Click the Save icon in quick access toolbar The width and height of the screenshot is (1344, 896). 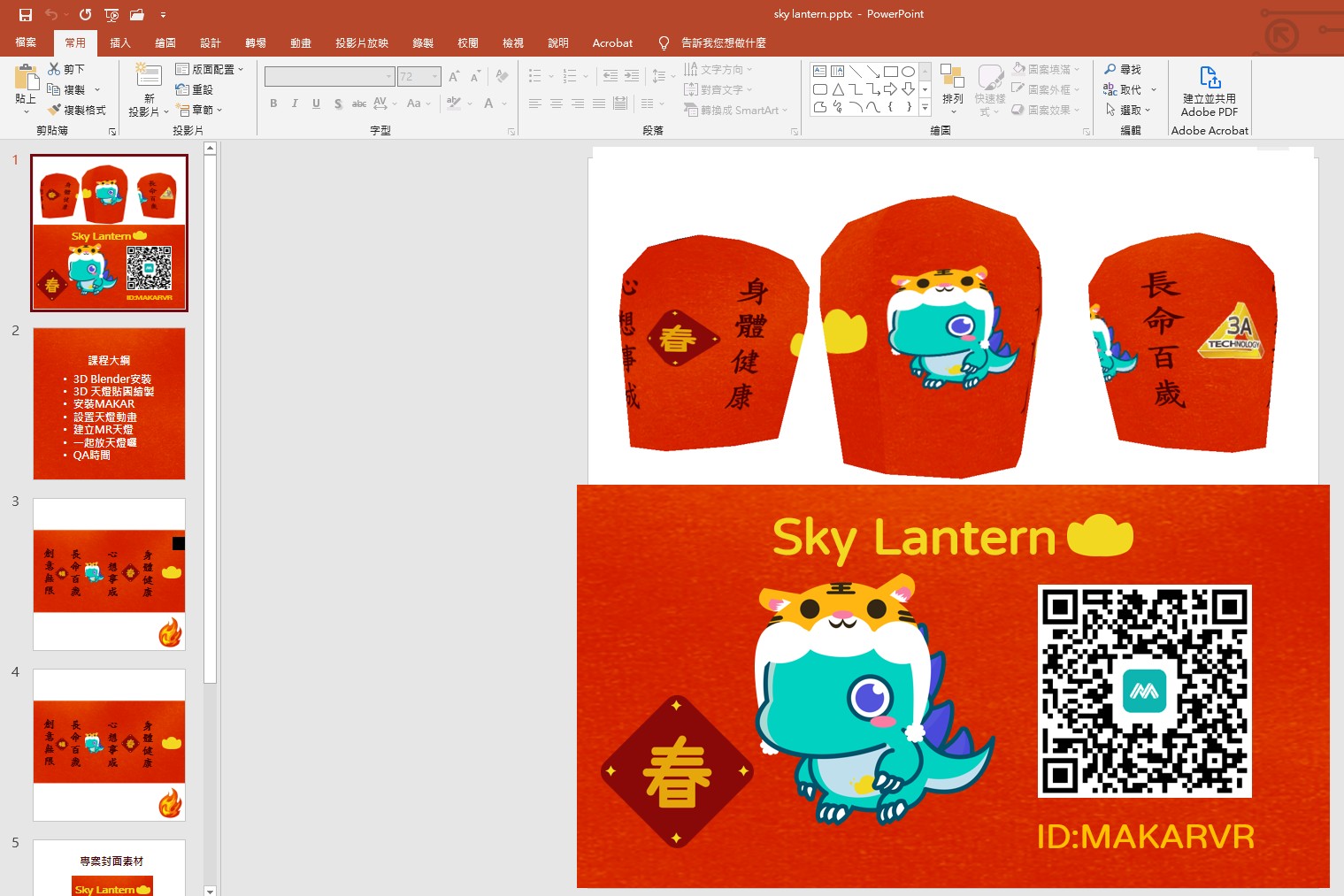pyautogui.click(x=25, y=14)
